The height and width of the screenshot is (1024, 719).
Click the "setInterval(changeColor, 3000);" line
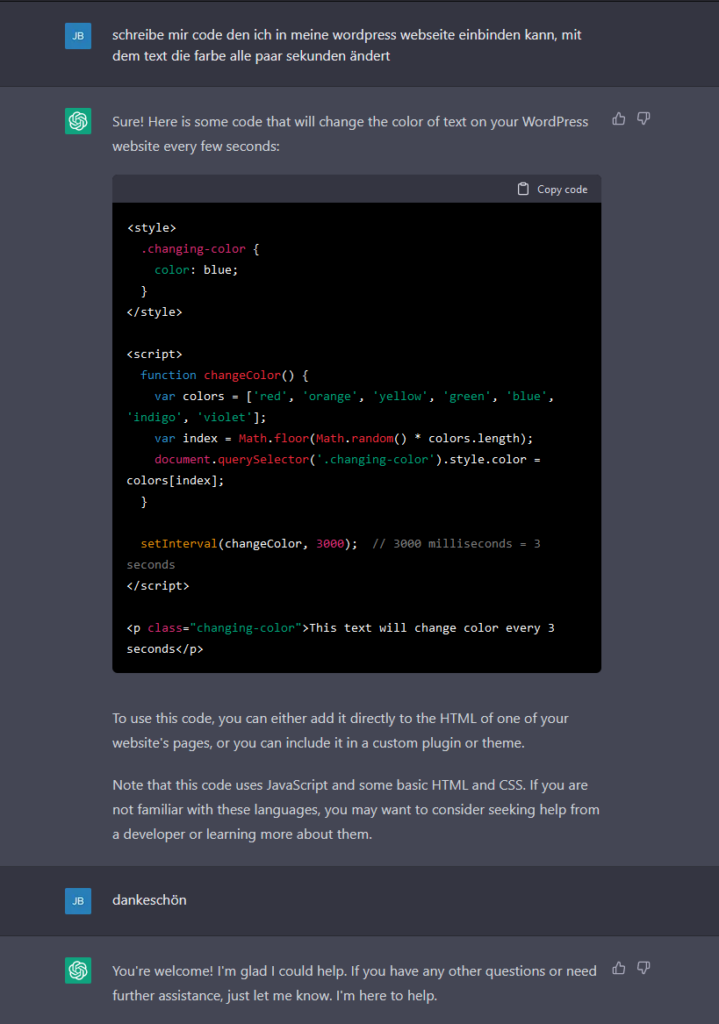point(249,543)
